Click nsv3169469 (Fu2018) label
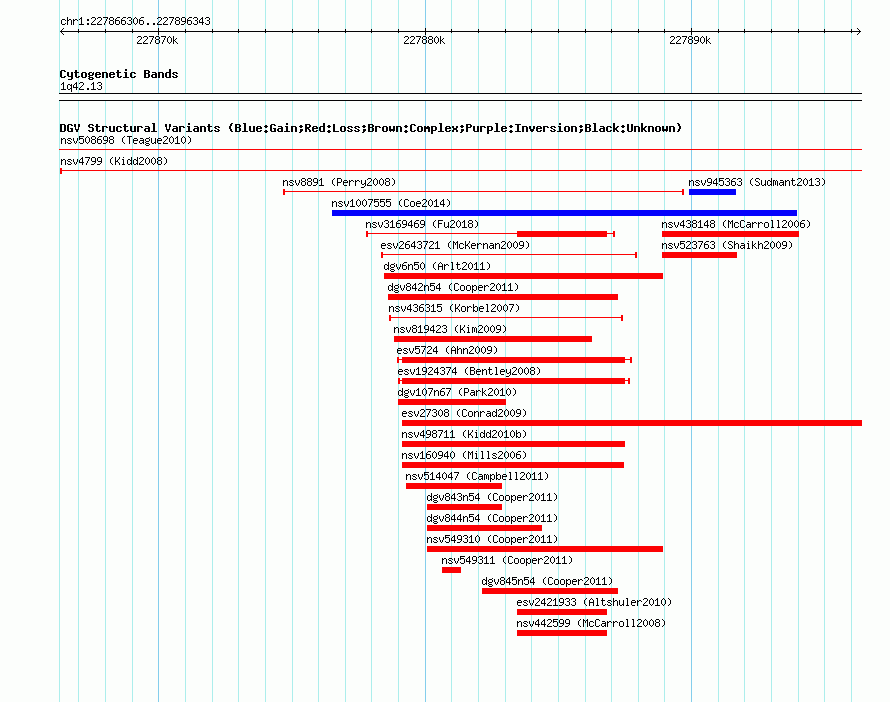The width and height of the screenshot is (890, 702). (422, 224)
